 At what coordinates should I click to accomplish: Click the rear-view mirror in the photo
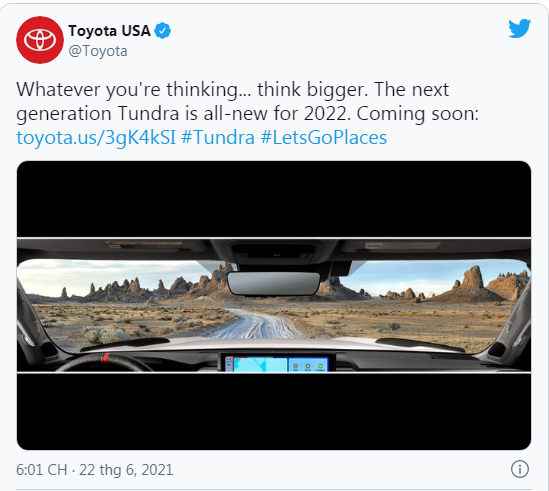pos(273,283)
